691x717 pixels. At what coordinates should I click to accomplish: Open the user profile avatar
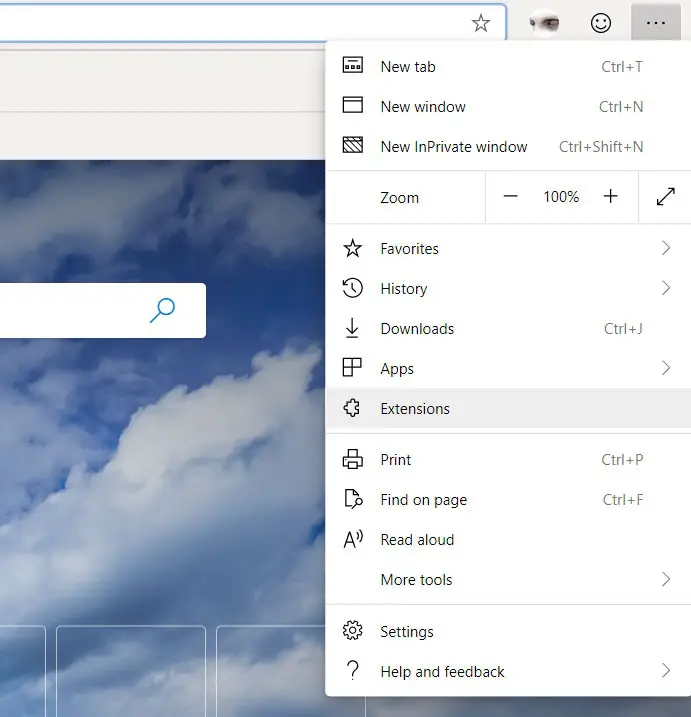pos(544,23)
